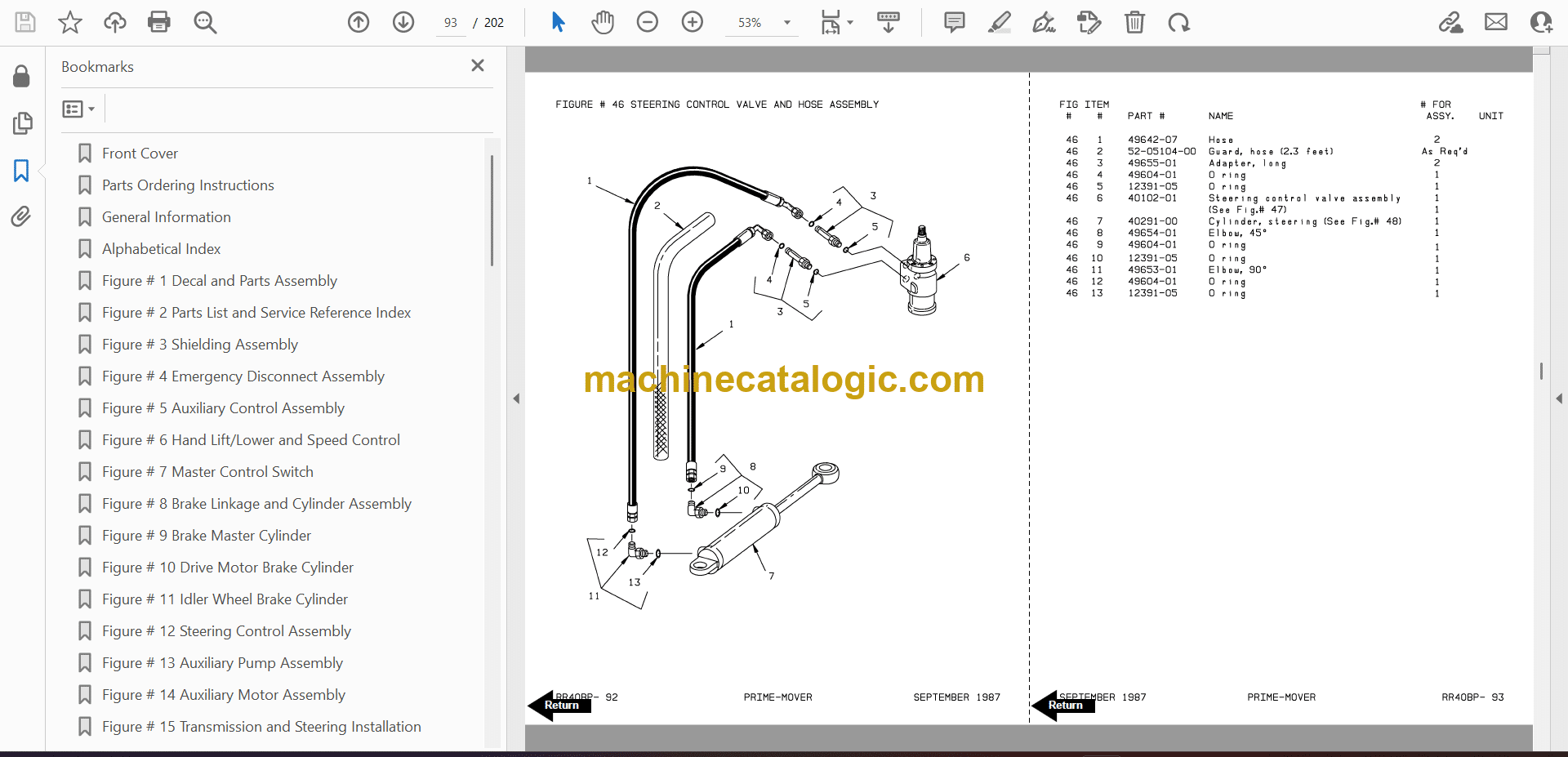Select the Highlight text pen tool
Image resolution: width=1568 pixels, height=757 pixels.
point(999,22)
